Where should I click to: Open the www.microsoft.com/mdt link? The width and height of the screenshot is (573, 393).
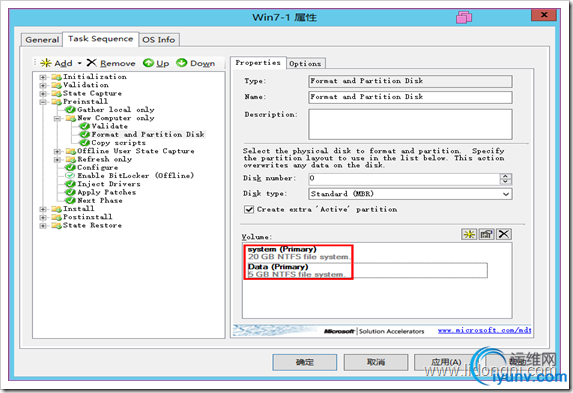click(484, 331)
